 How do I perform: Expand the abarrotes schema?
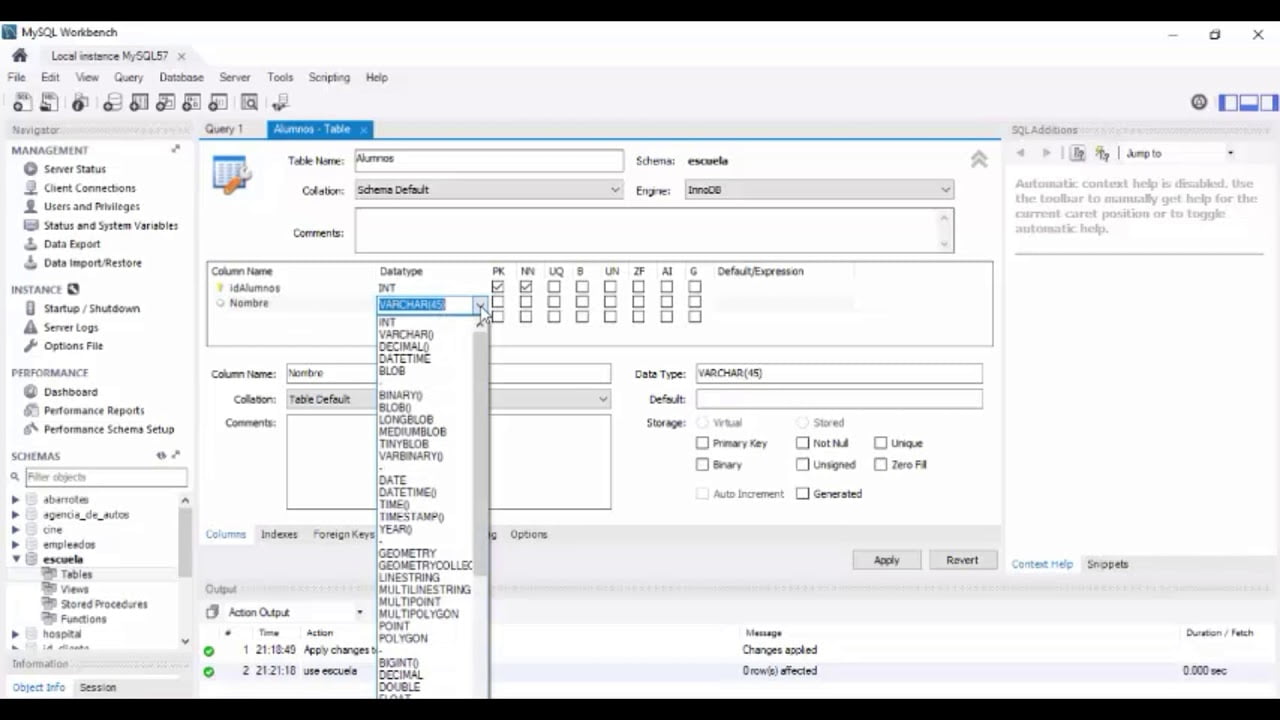15,499
